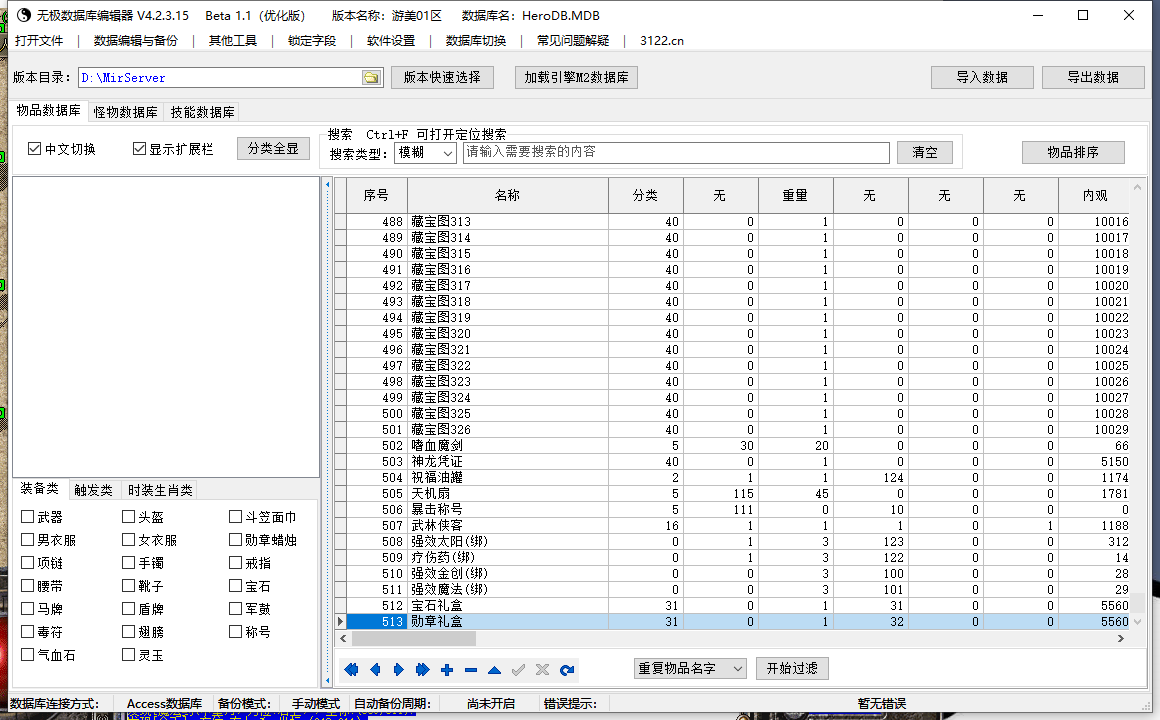This screenshot has height=720, width=1160.
Task: Click the search content input field
Action: click(x=676, y=152)
